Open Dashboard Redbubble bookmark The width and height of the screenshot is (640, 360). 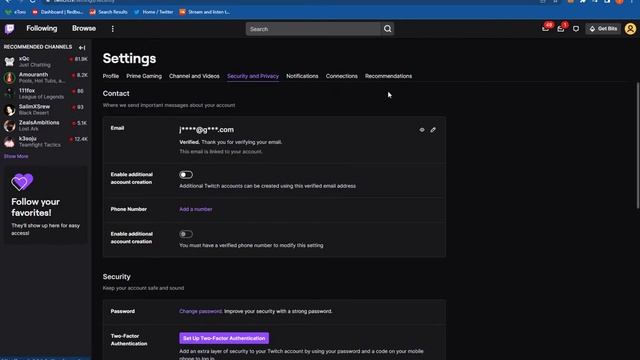[58, 12]
